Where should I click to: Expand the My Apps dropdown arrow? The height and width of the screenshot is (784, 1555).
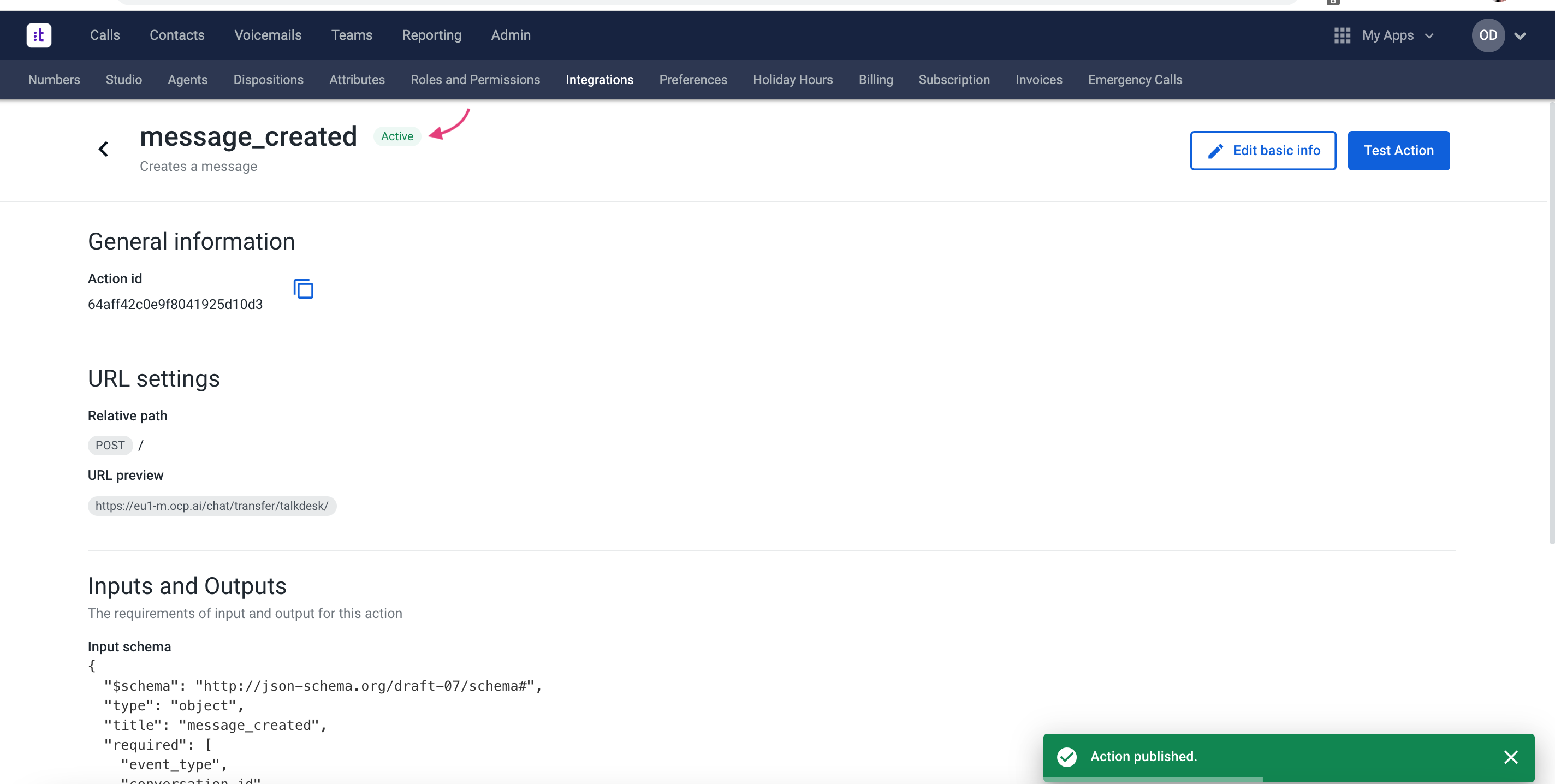[x=1429, y=36]
